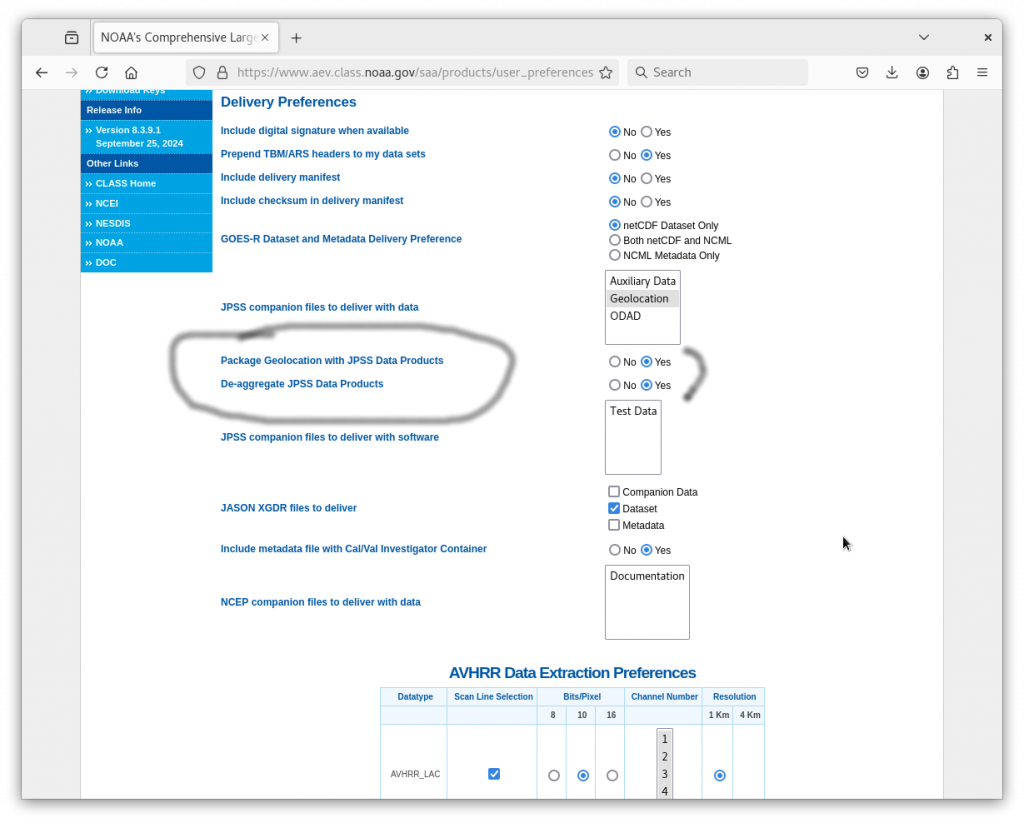The width and height of the screenshot is (1024, 823).
Task: Select Yes for Include digital signature
Action: pyautogui.click(x=647, y=132)
